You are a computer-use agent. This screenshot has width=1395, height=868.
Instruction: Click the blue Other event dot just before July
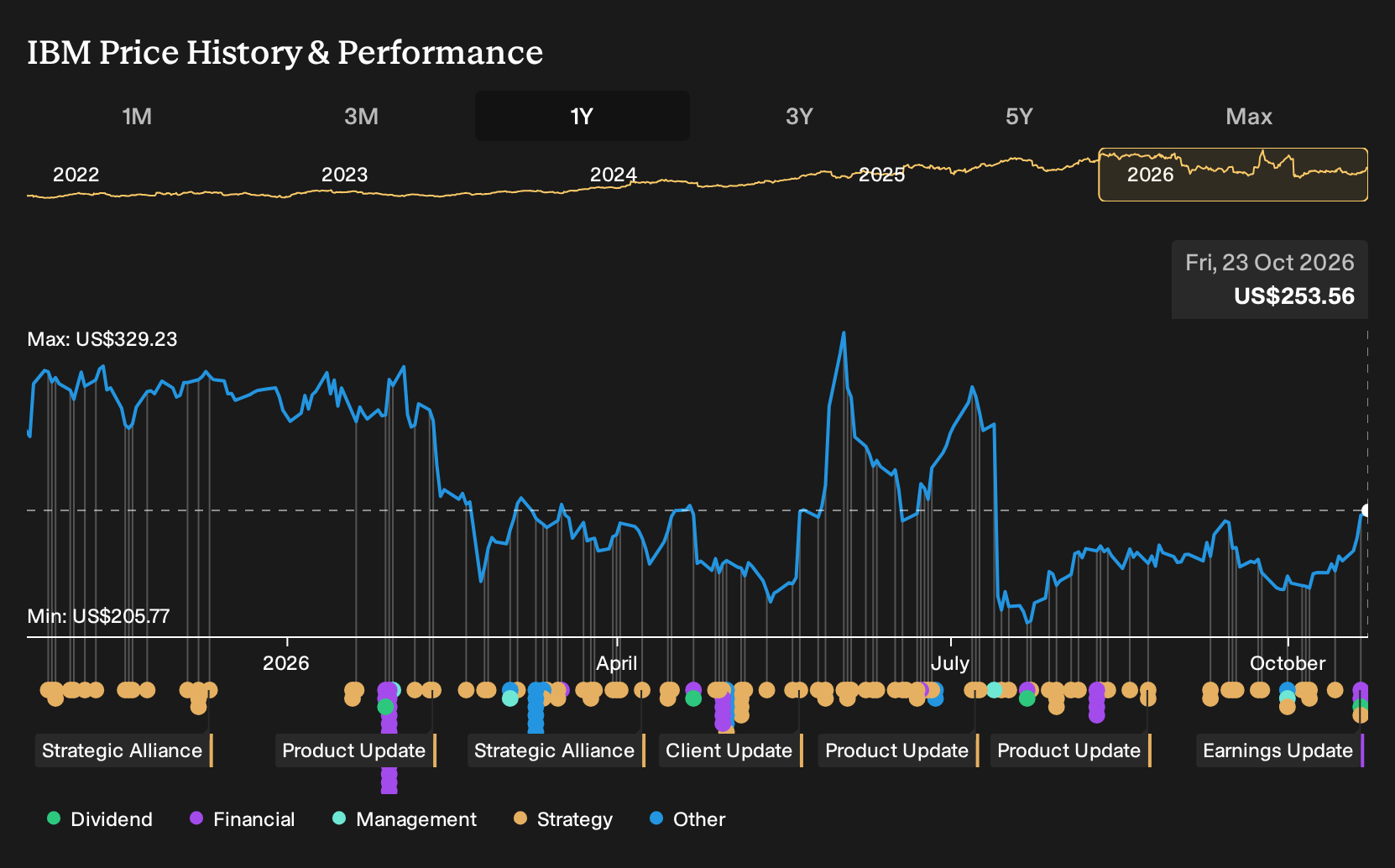(x=935, y=698)
